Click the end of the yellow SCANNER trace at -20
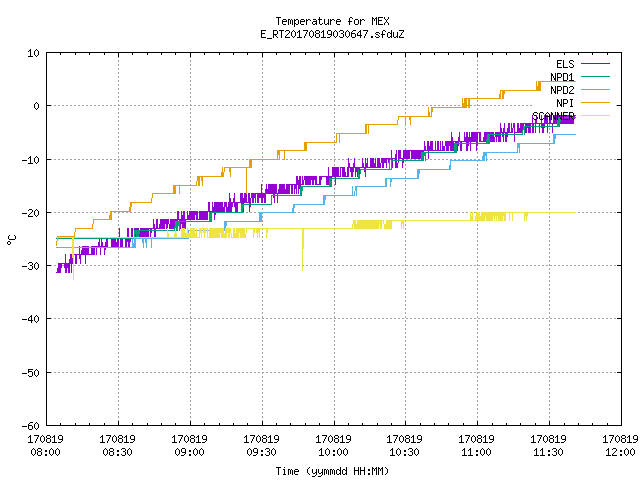 (575, 213)
